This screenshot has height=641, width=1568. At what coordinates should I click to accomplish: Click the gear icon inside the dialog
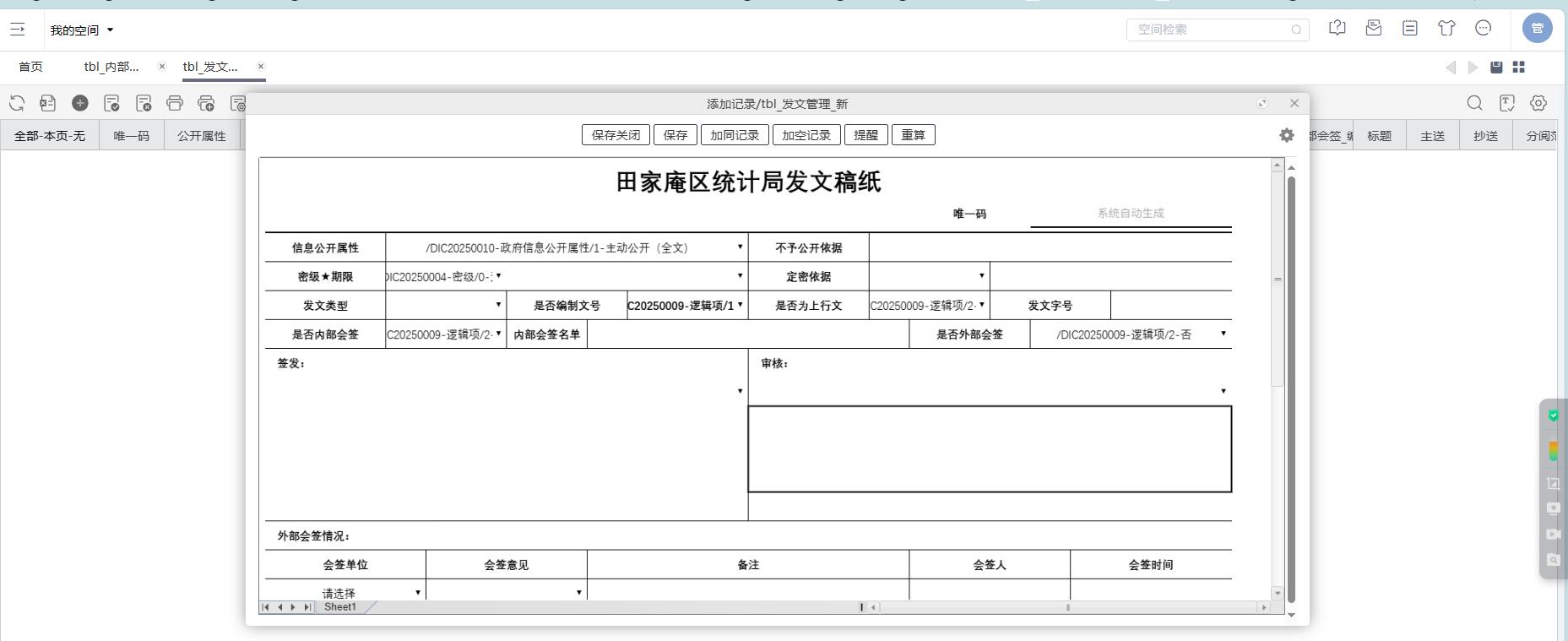pyautogui.click(x=1286, y=135)
